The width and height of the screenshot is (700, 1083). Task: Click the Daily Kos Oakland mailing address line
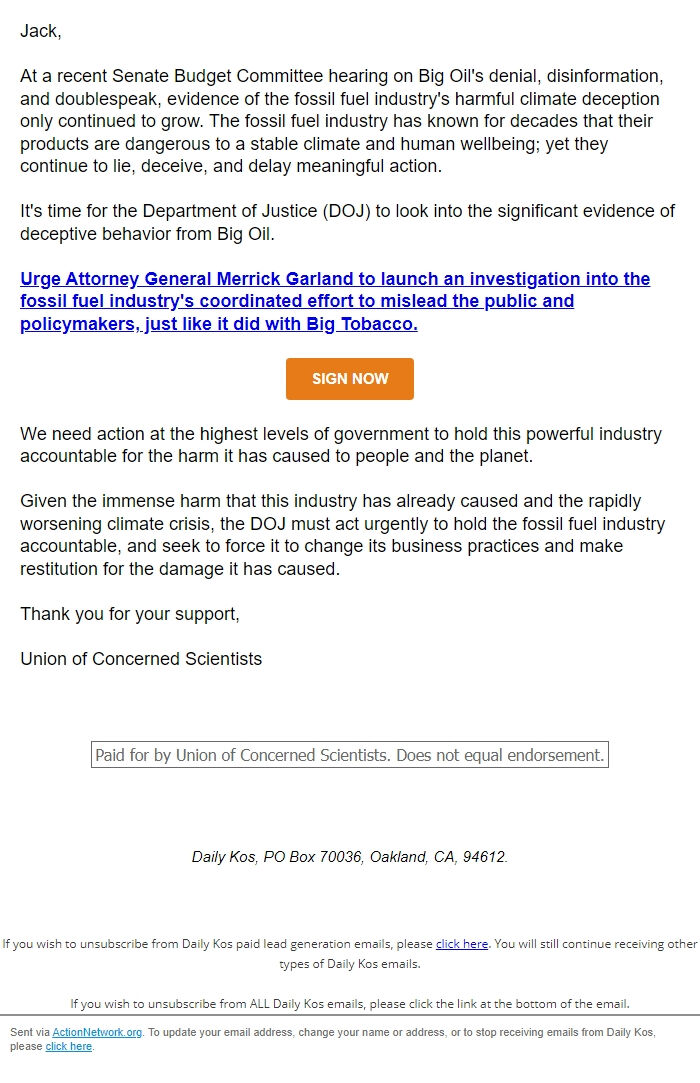(349, 856)
